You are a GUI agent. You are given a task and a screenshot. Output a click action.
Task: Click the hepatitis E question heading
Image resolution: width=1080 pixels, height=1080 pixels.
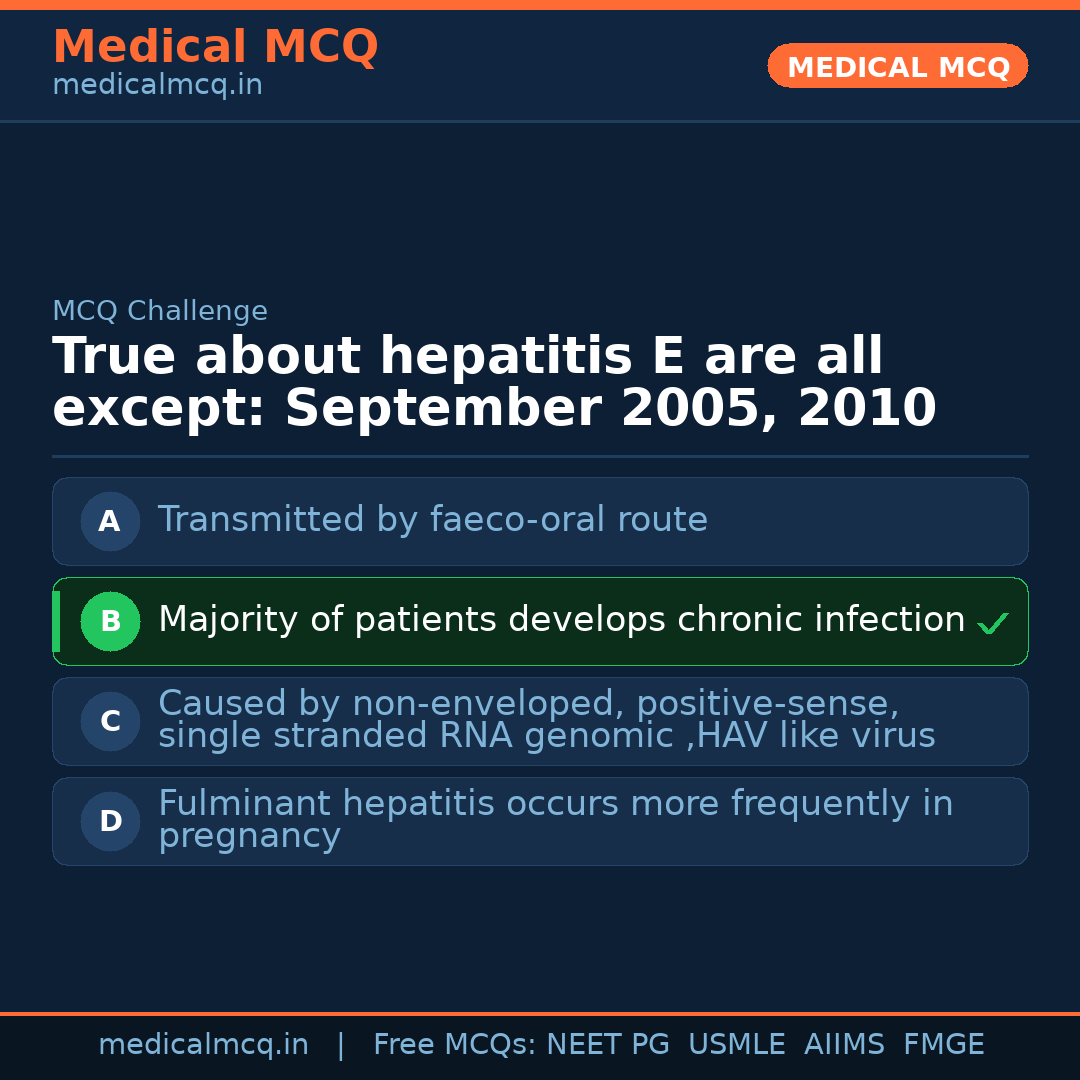tap(494, 383)
